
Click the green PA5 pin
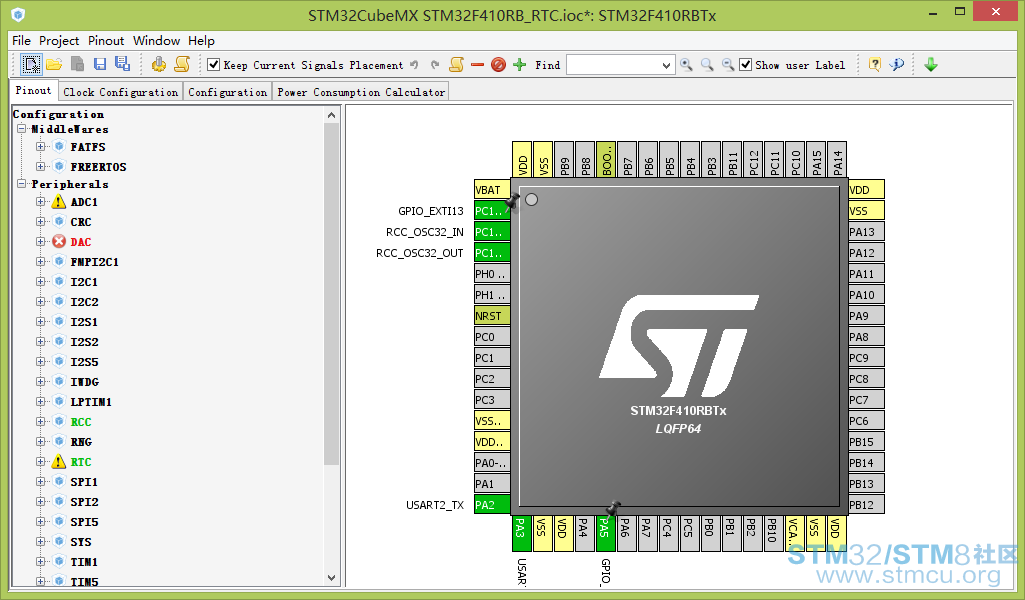click(604, 534)
